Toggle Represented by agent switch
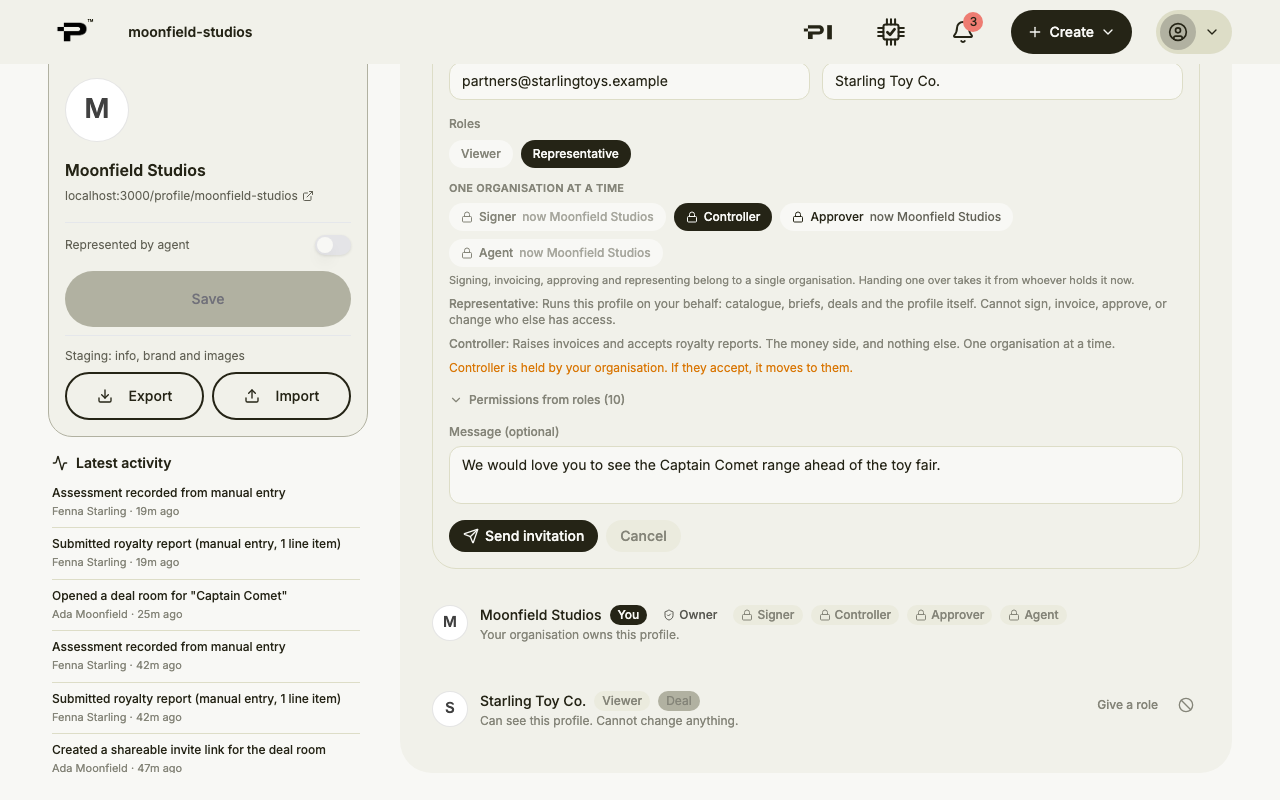1280x800 pixels. (x=332, y=245)
